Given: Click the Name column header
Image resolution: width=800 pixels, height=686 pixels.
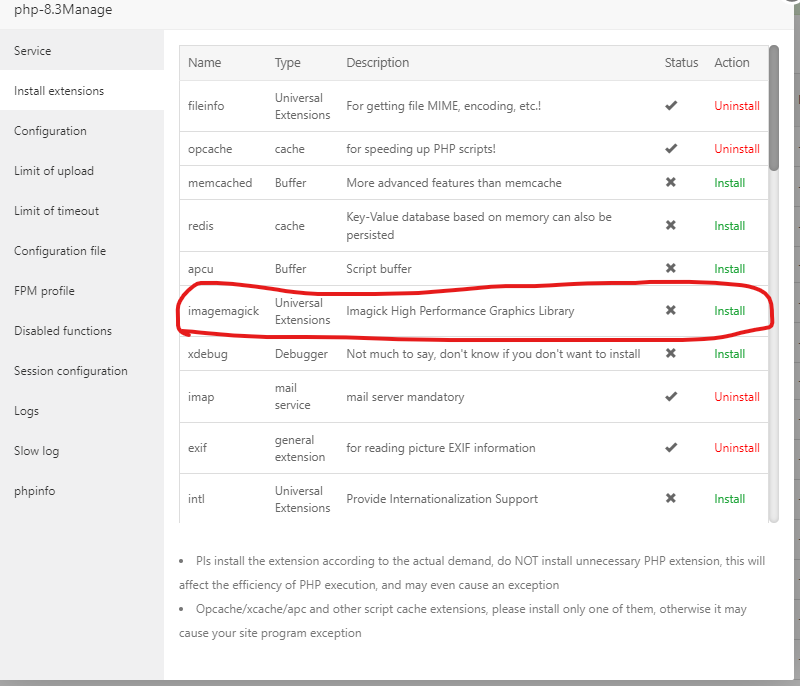Looking at the screenshot, I should pyautogui.click(x=205, y=63).
